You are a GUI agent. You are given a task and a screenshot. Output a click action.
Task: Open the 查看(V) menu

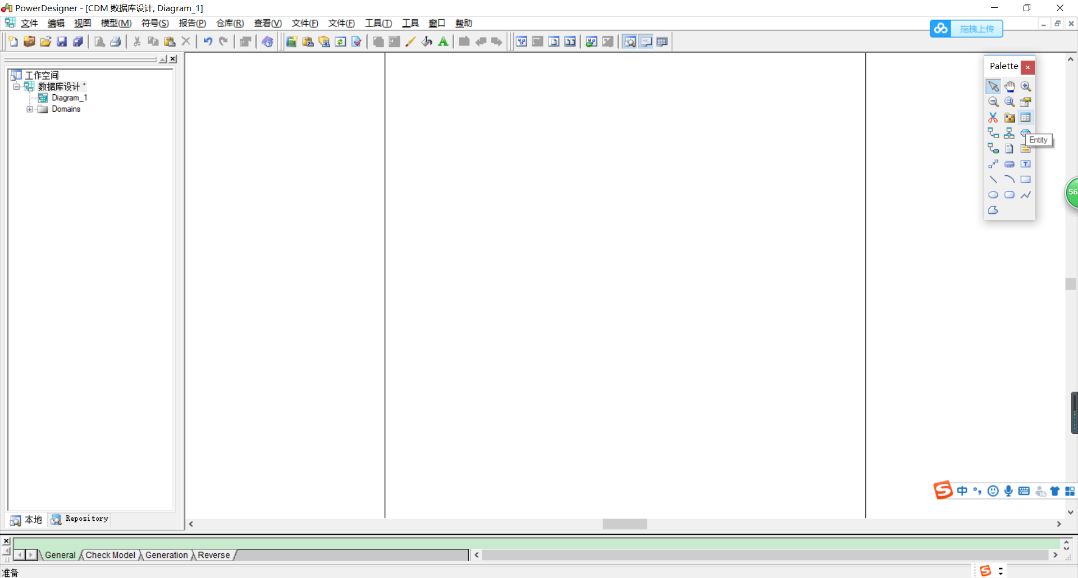point(268,23)
